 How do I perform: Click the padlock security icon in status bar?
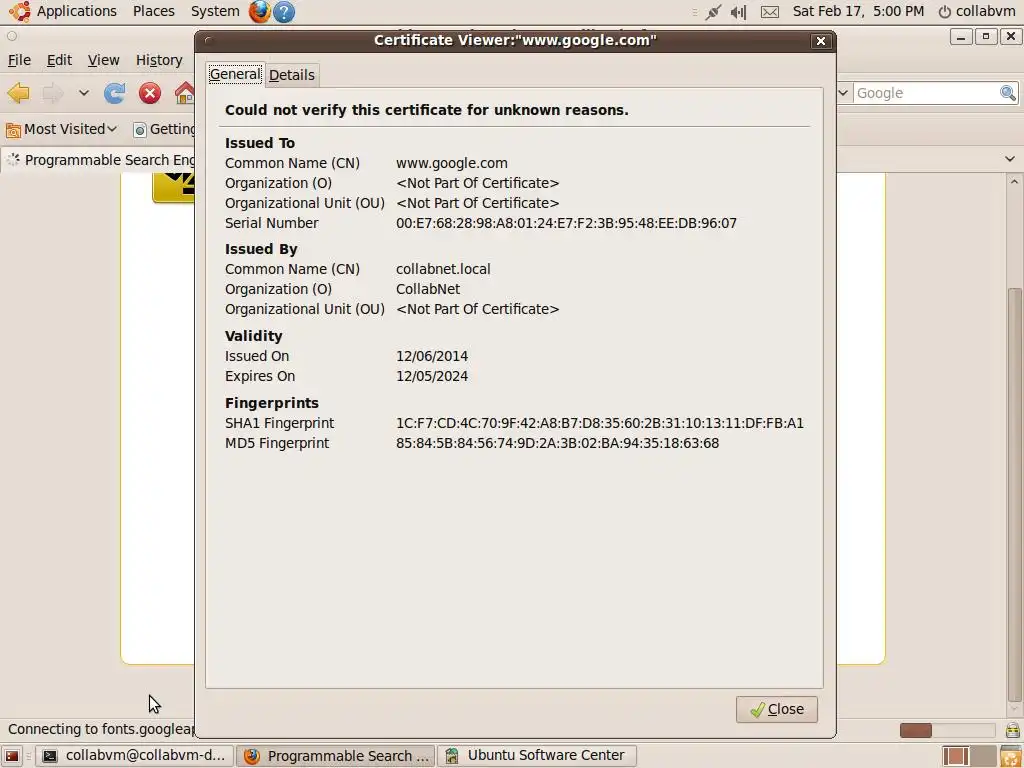(1012, 729)
